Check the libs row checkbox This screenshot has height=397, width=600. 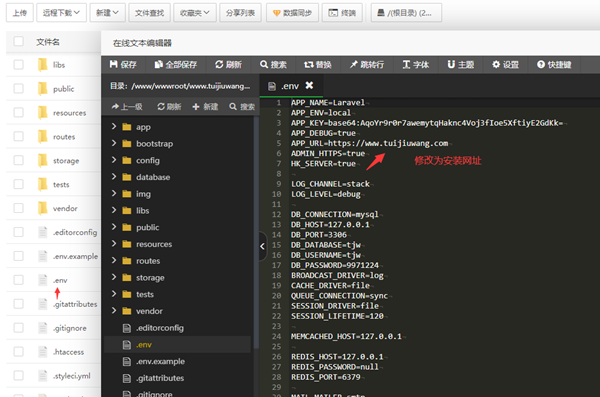click(18, 65)
